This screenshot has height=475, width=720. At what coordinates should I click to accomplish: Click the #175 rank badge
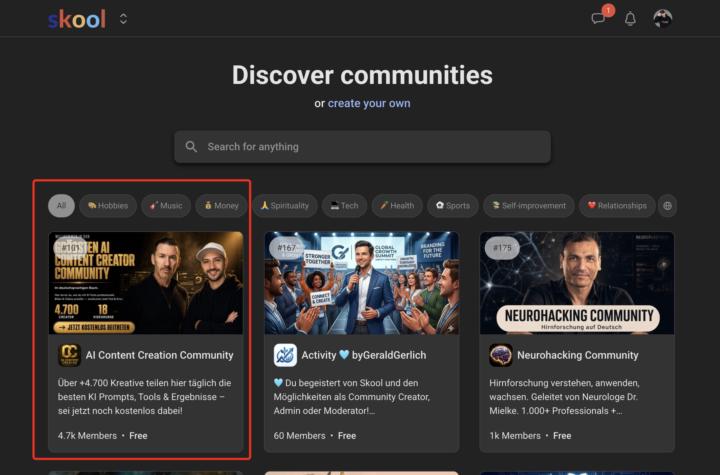[502, 248]
